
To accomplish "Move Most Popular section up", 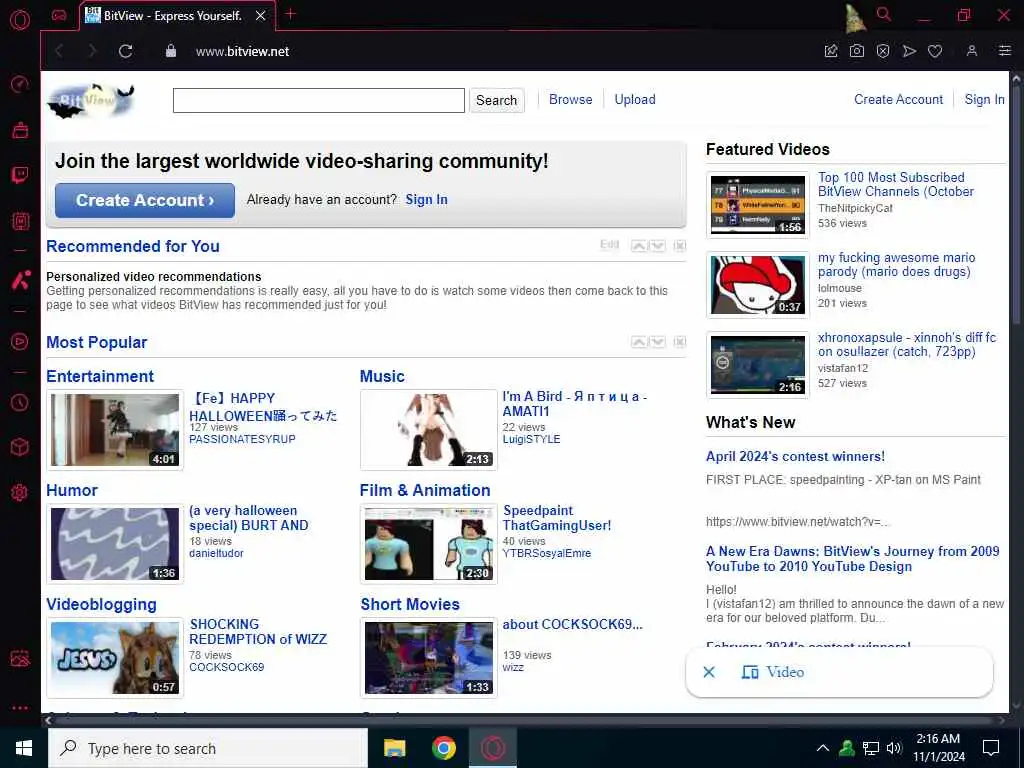I will (639, 342).
